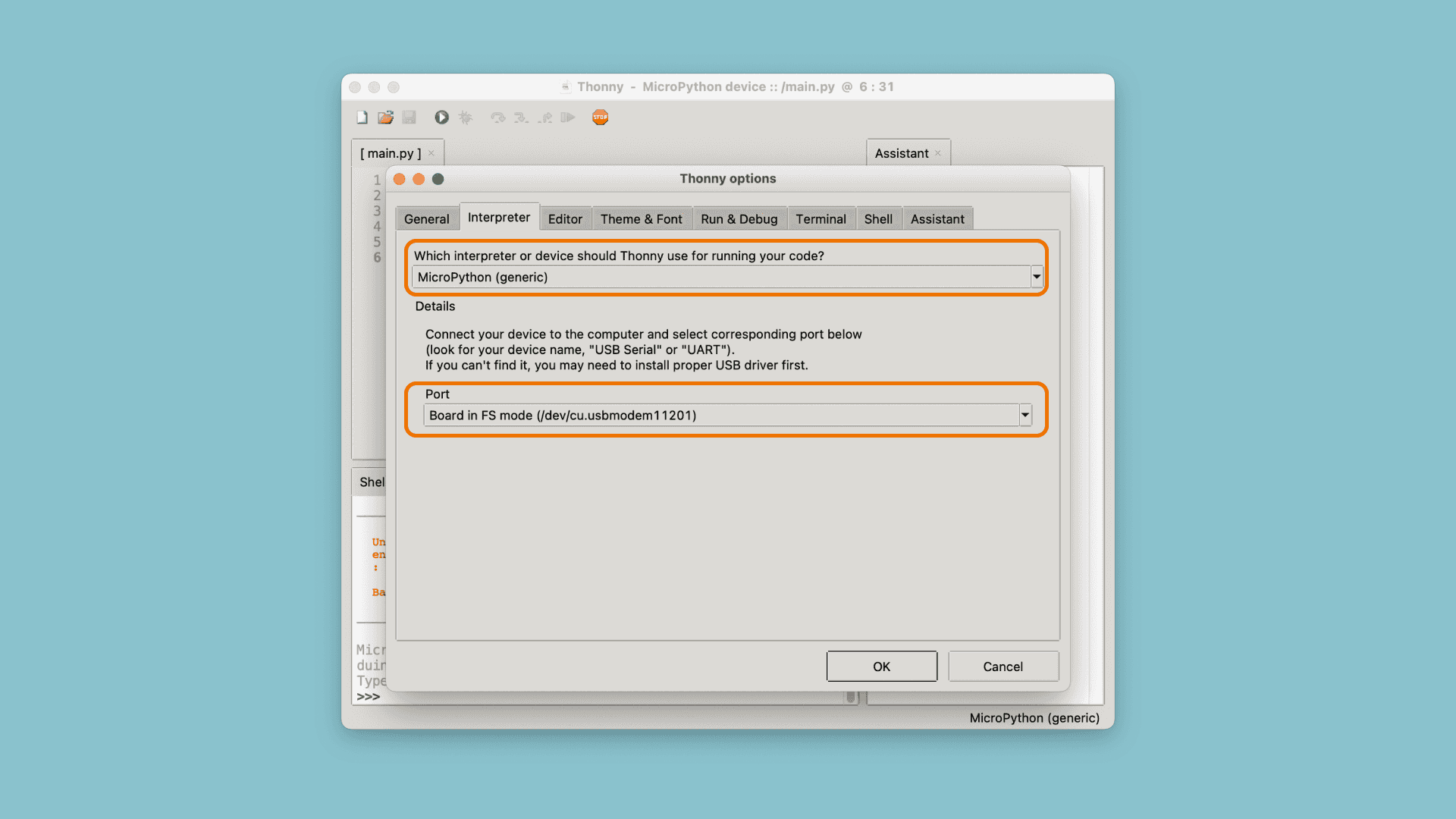
Task: Click the Save floppy disk icon
Action: click(x=409, y=118)
